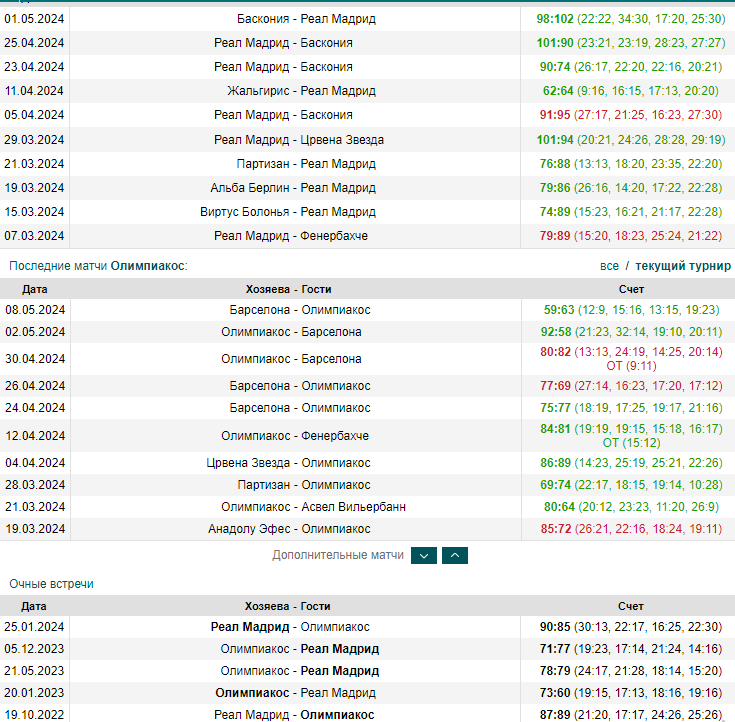The width and height of the screenshot is (735, 722).
Task: Open head-to-head match dated 25.01.2024
Action: (x=290, y=626)
